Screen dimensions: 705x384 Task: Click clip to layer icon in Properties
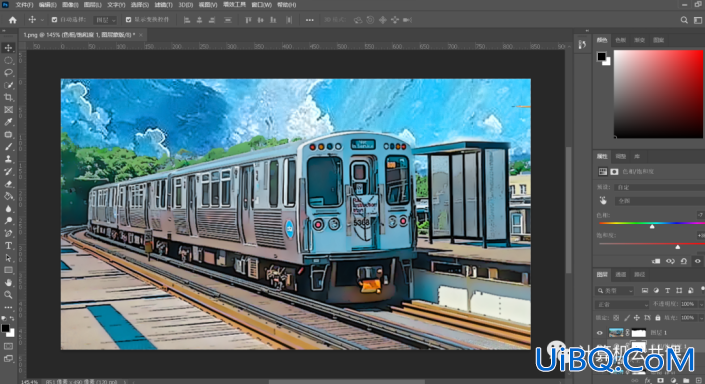click(656, 261)
